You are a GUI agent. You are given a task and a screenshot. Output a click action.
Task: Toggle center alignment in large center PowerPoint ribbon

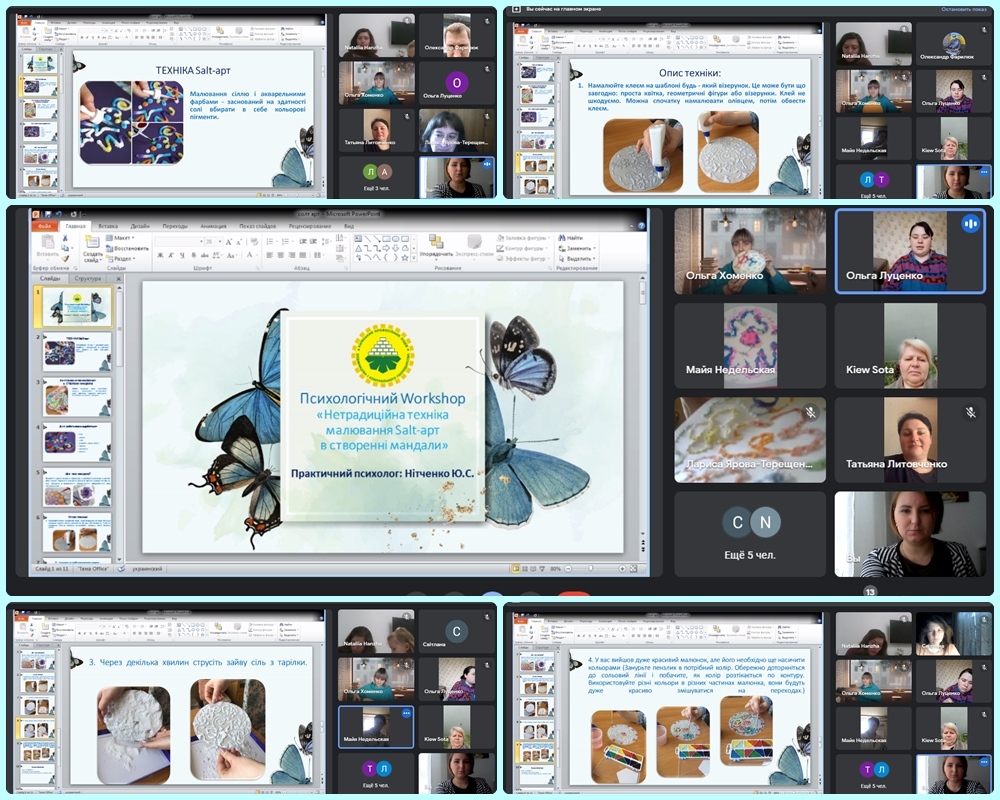click(x=280, y=255)
